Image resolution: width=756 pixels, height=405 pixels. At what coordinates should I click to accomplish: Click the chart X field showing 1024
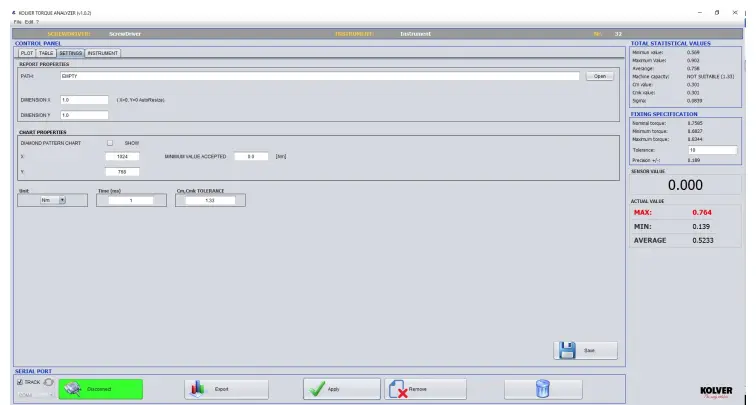pyautogui.click(x=122, y=156)
